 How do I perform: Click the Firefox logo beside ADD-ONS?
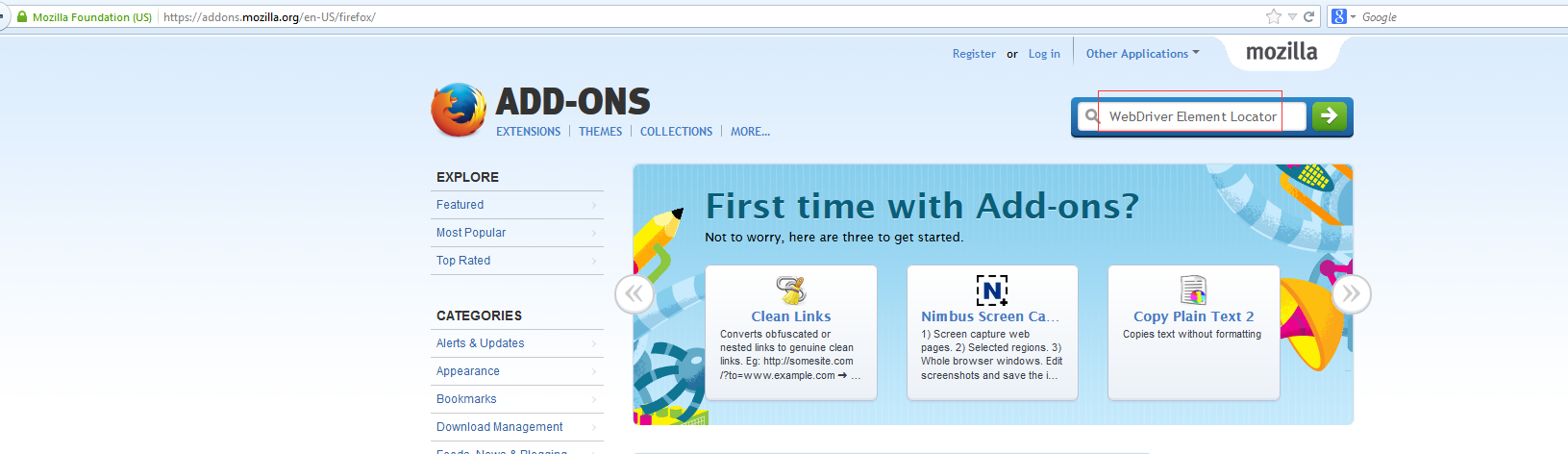click(x=459, y=110)
